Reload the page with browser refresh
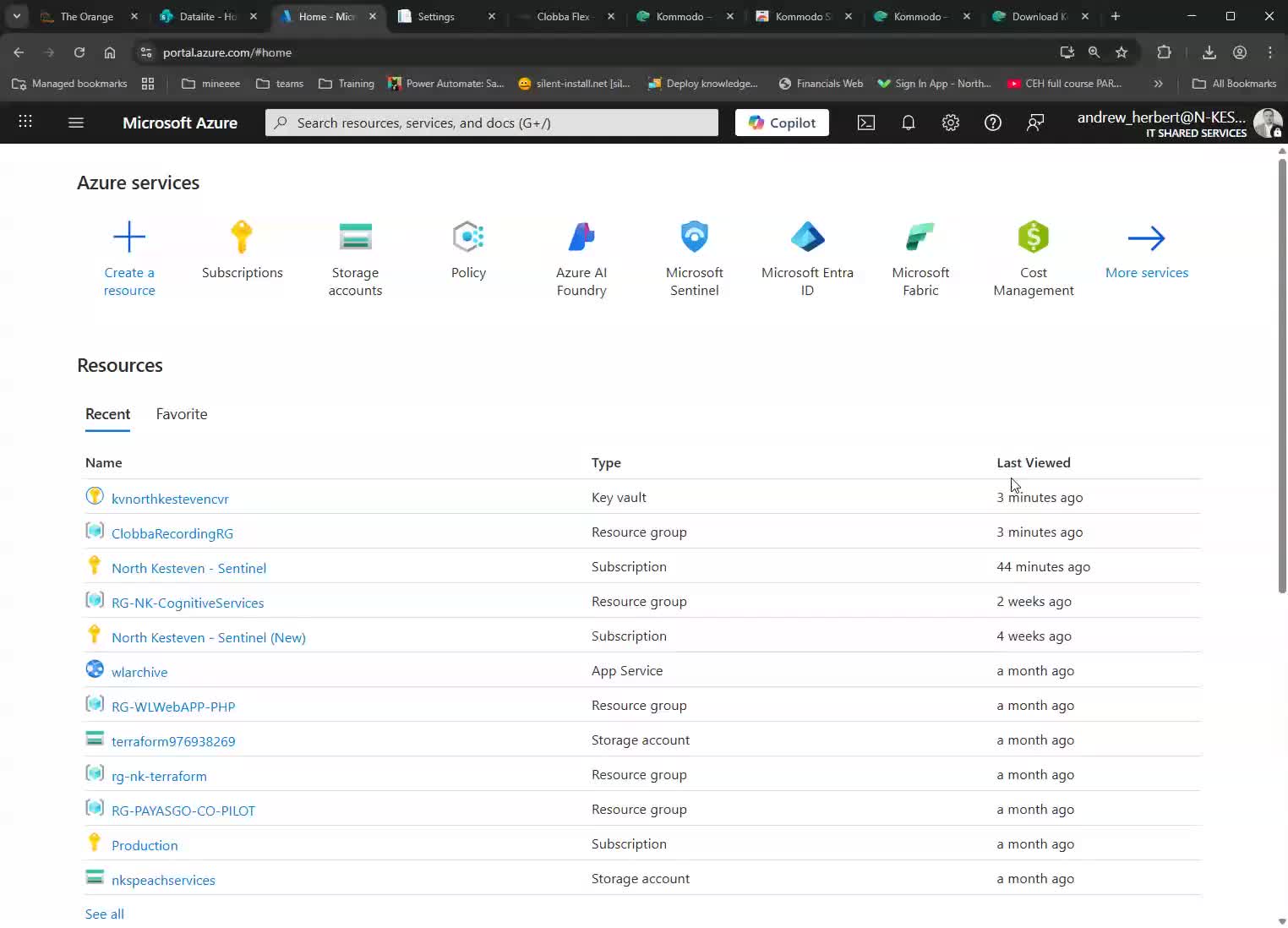 [79, 52]
